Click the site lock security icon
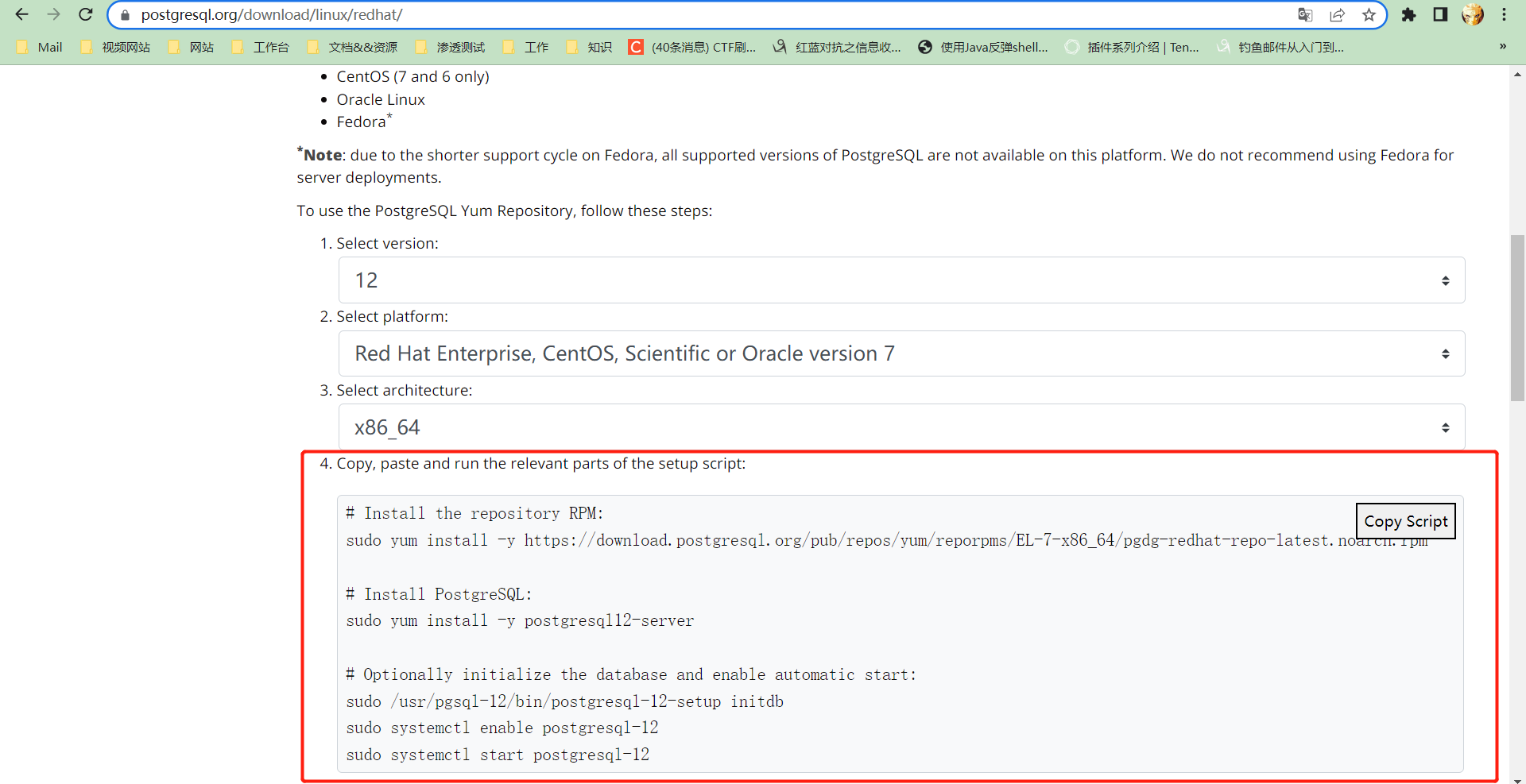Image resolution: width=1526 pixels, height=784 pixels. [x=125, y=15]
